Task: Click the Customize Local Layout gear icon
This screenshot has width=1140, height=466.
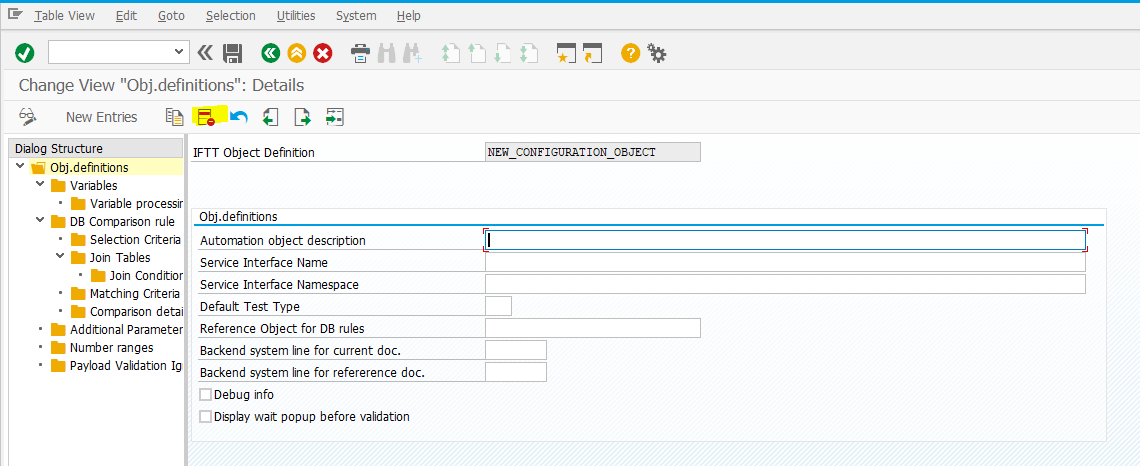Action: click(657, 53)
